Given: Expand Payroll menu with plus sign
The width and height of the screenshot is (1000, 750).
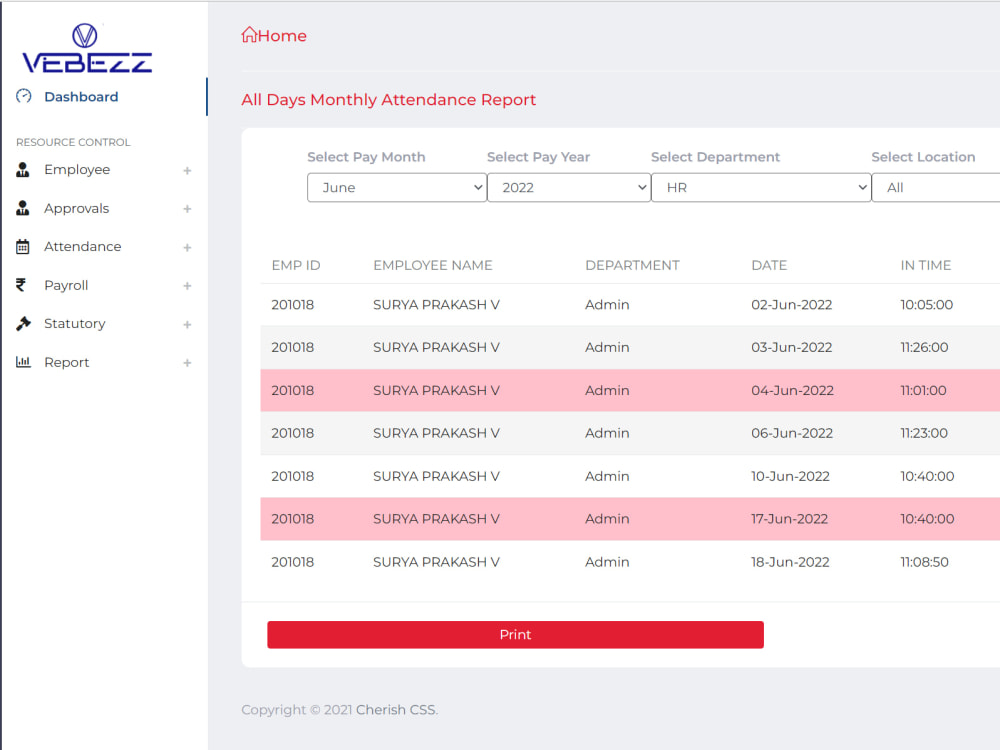Looking at the screenshot, I should [187, 286].
